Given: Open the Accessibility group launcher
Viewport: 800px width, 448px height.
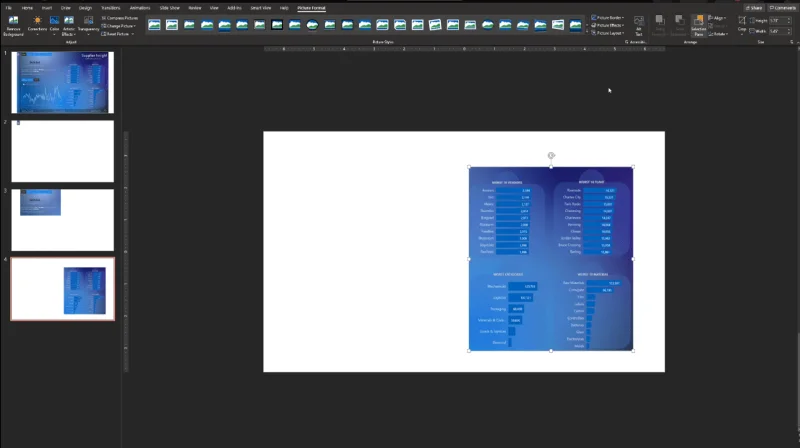Looking at the screenshot, I should (627, 42).
